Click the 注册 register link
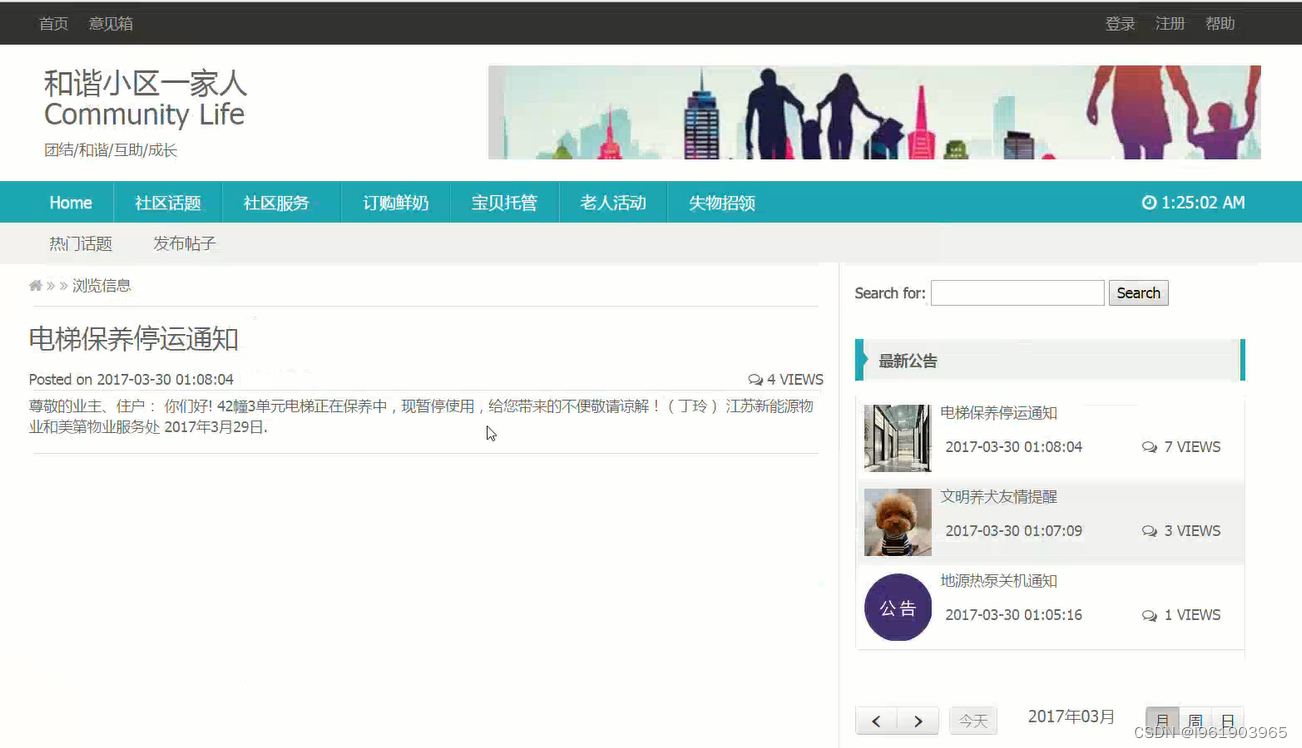 [x=1170, y=24]
